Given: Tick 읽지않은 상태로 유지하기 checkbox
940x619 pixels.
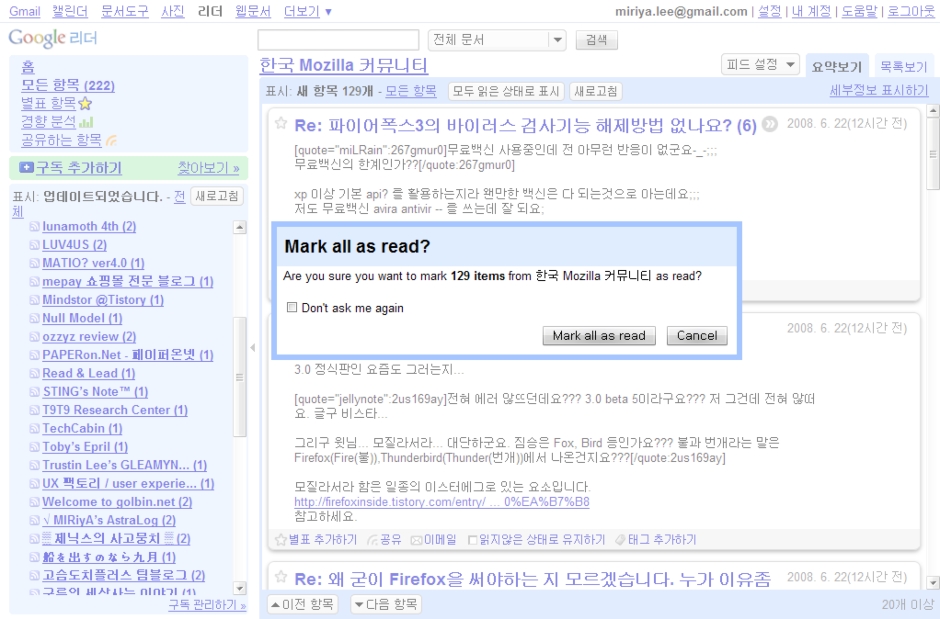Looking at the screenshot, I should pos(472,541).
